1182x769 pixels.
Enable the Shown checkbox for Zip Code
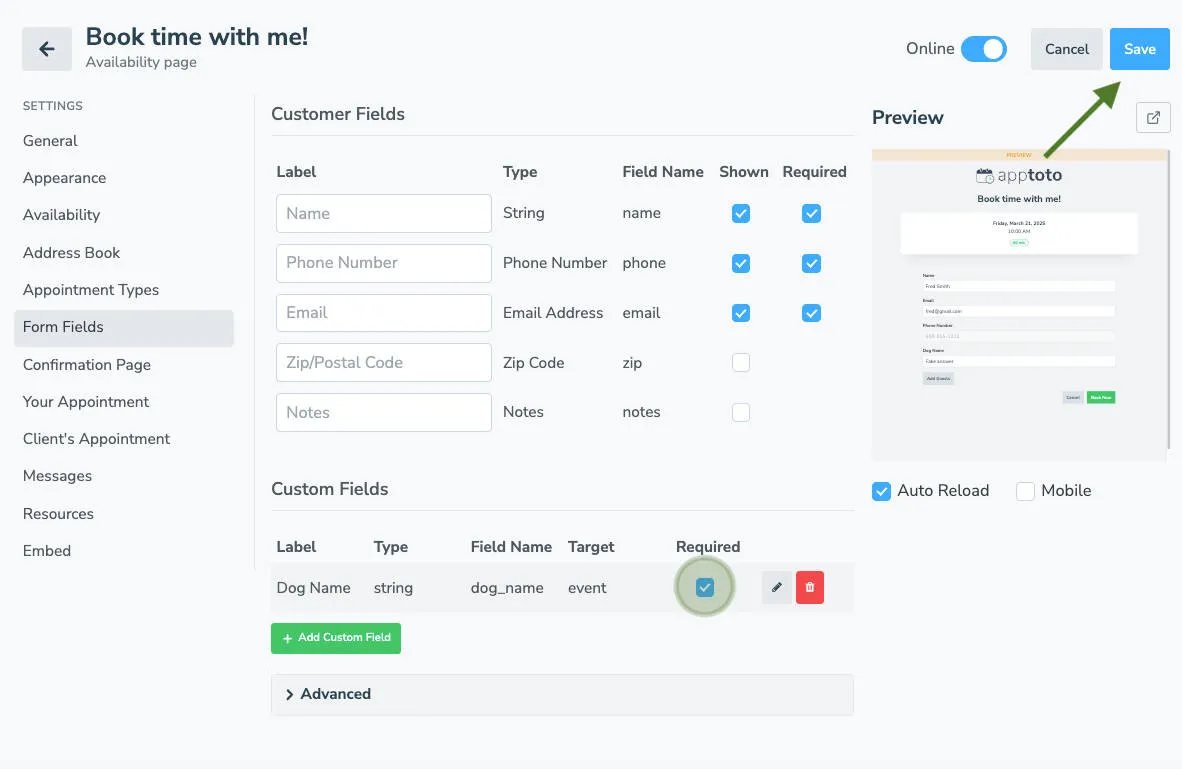click(740, 362)
